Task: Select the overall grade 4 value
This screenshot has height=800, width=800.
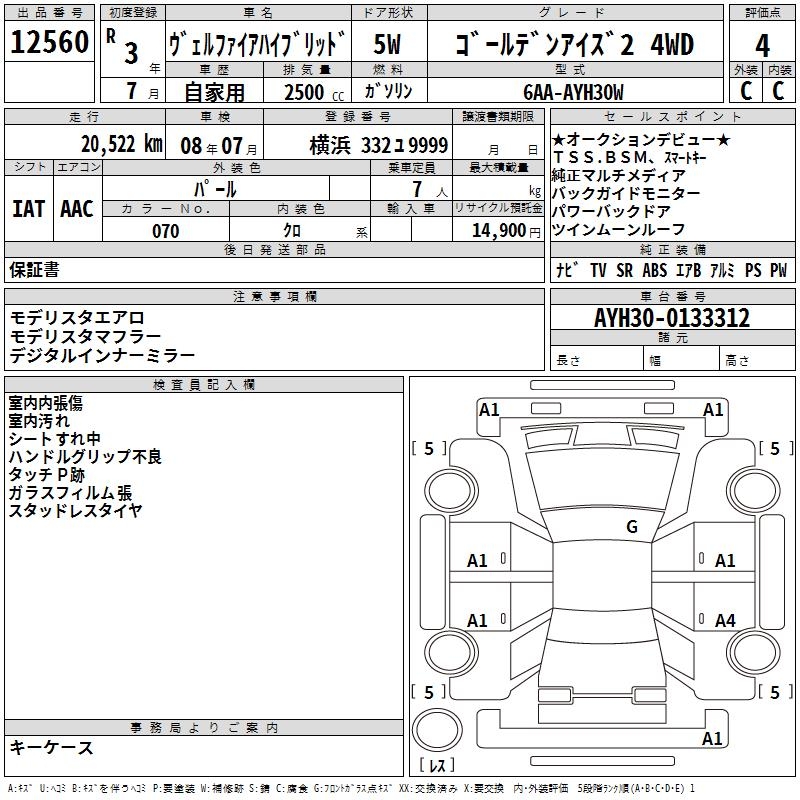Action: click(762, 45)
